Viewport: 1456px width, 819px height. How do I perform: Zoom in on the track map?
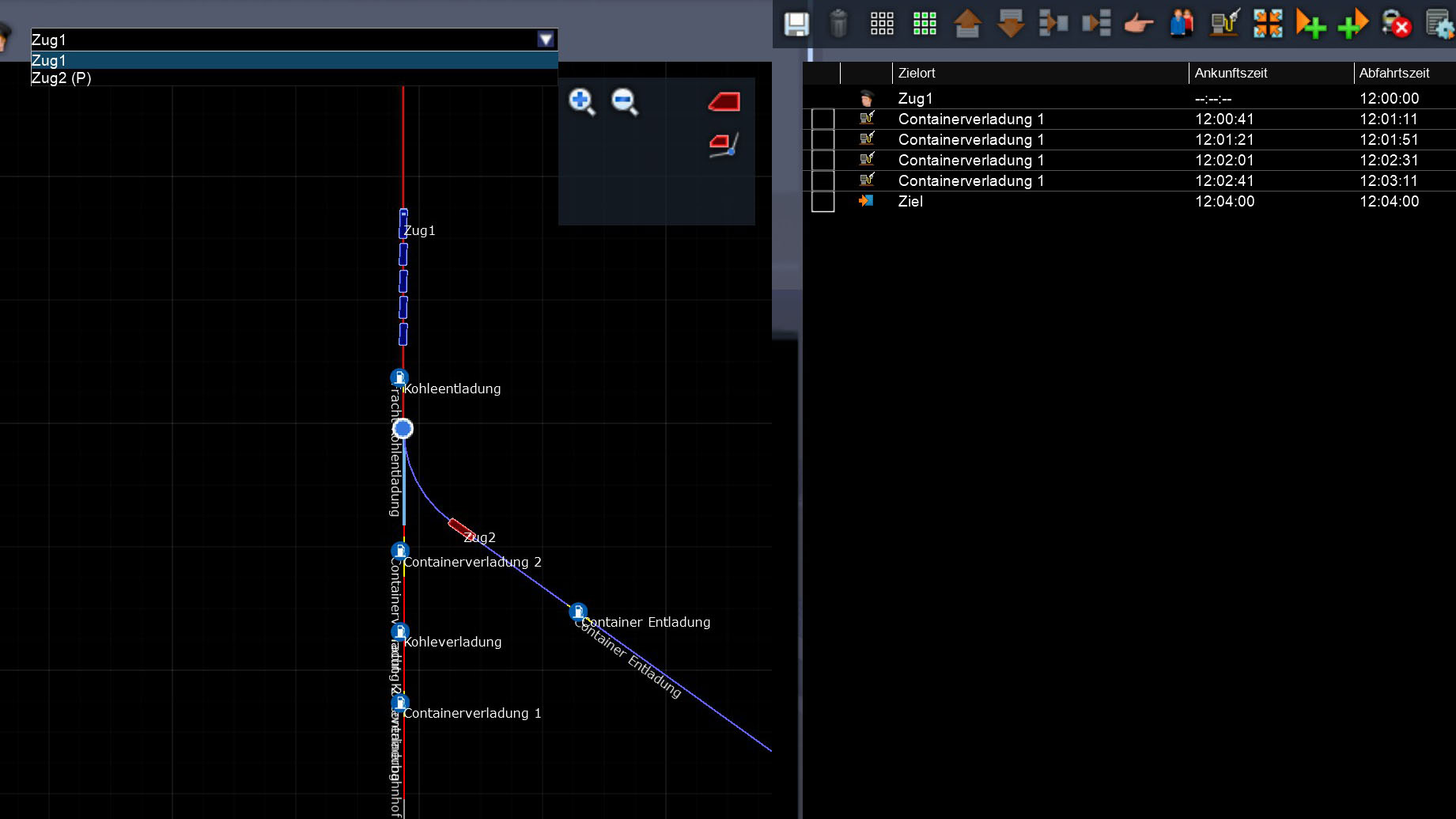(x=581, y=101)
